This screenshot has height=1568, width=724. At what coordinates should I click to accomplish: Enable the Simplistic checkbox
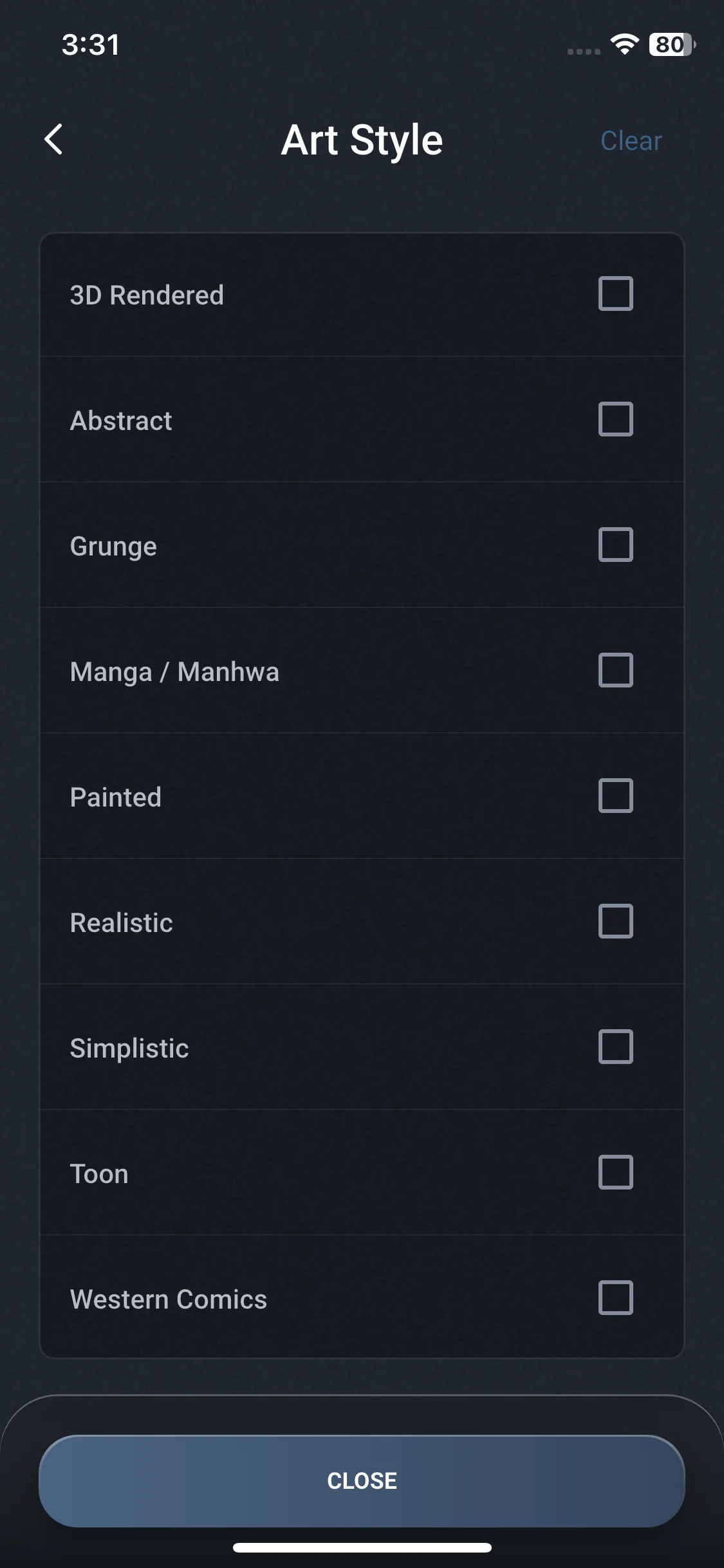coord(615,1047)
